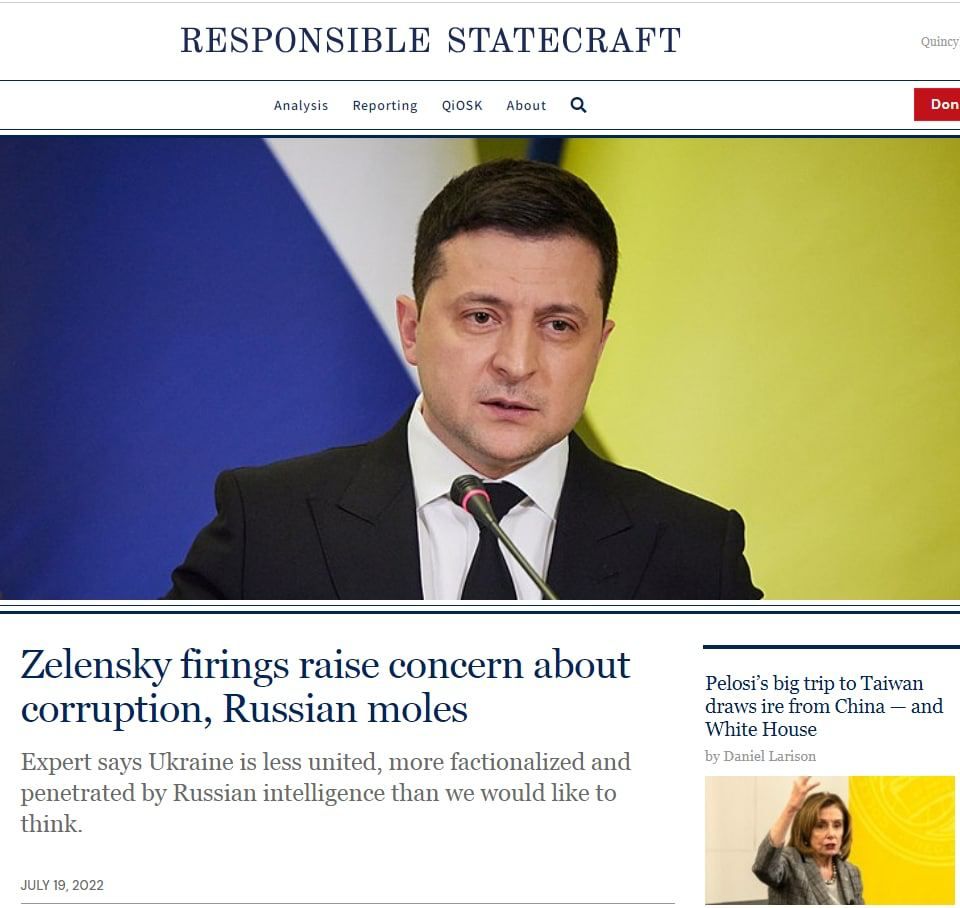Select About in the navigation bar
The width and height of the screenshot is (960, 908).
coord(526,105)
